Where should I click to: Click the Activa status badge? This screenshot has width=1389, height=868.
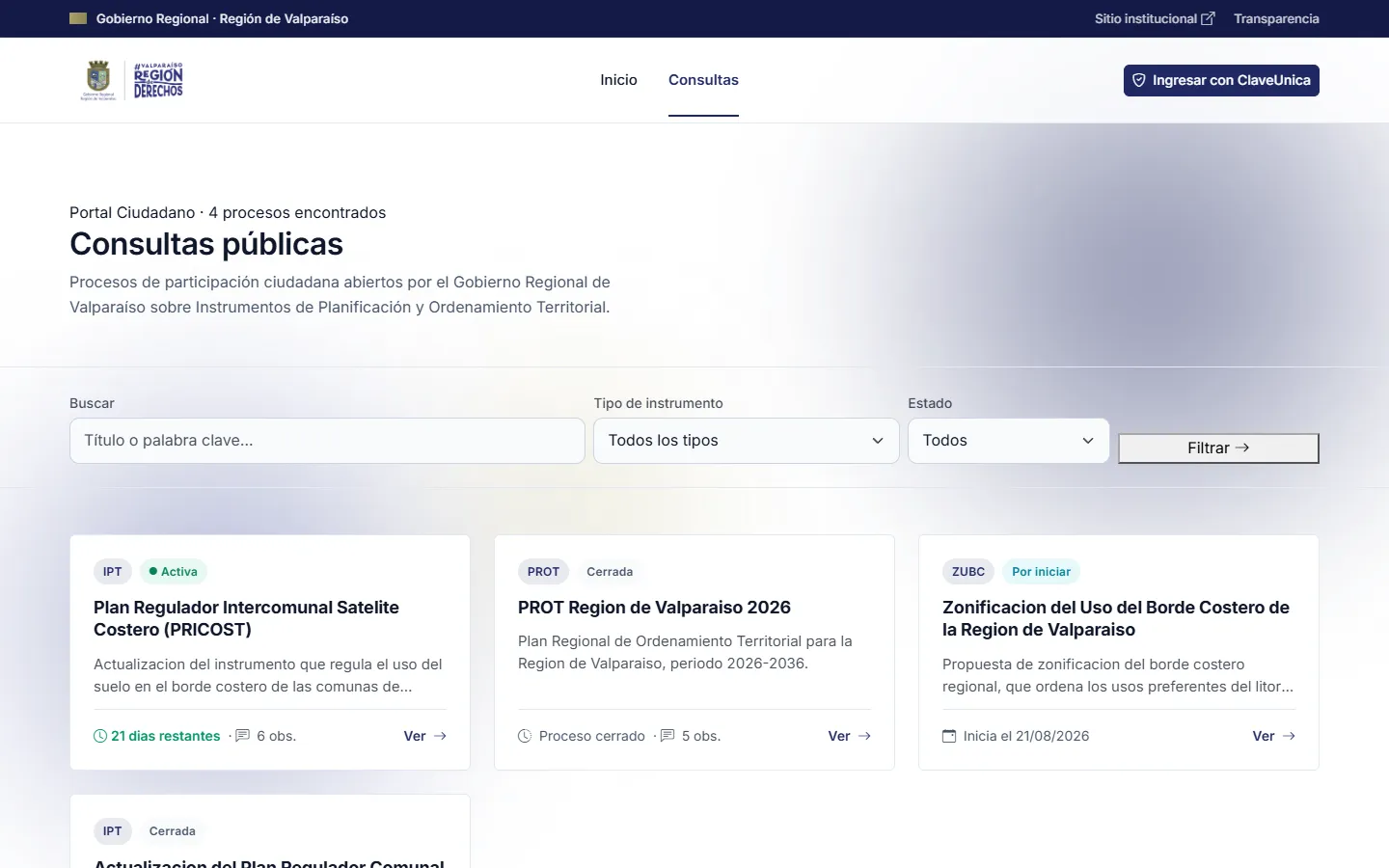pyautogui.click(x=174, y=572)
